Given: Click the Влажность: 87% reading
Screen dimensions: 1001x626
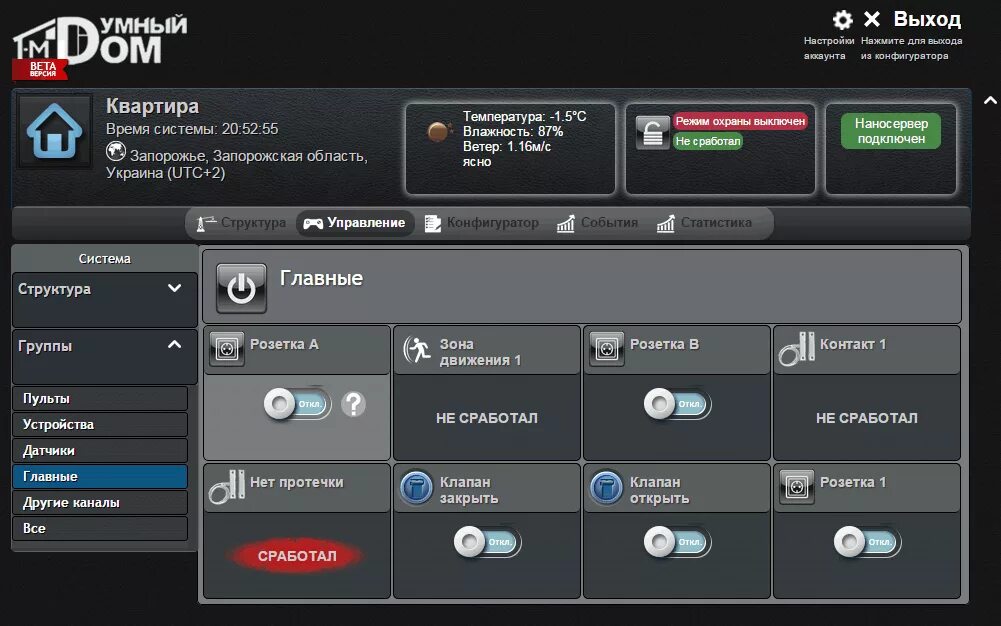Looking at the screenshot, I should coord(513,131).
